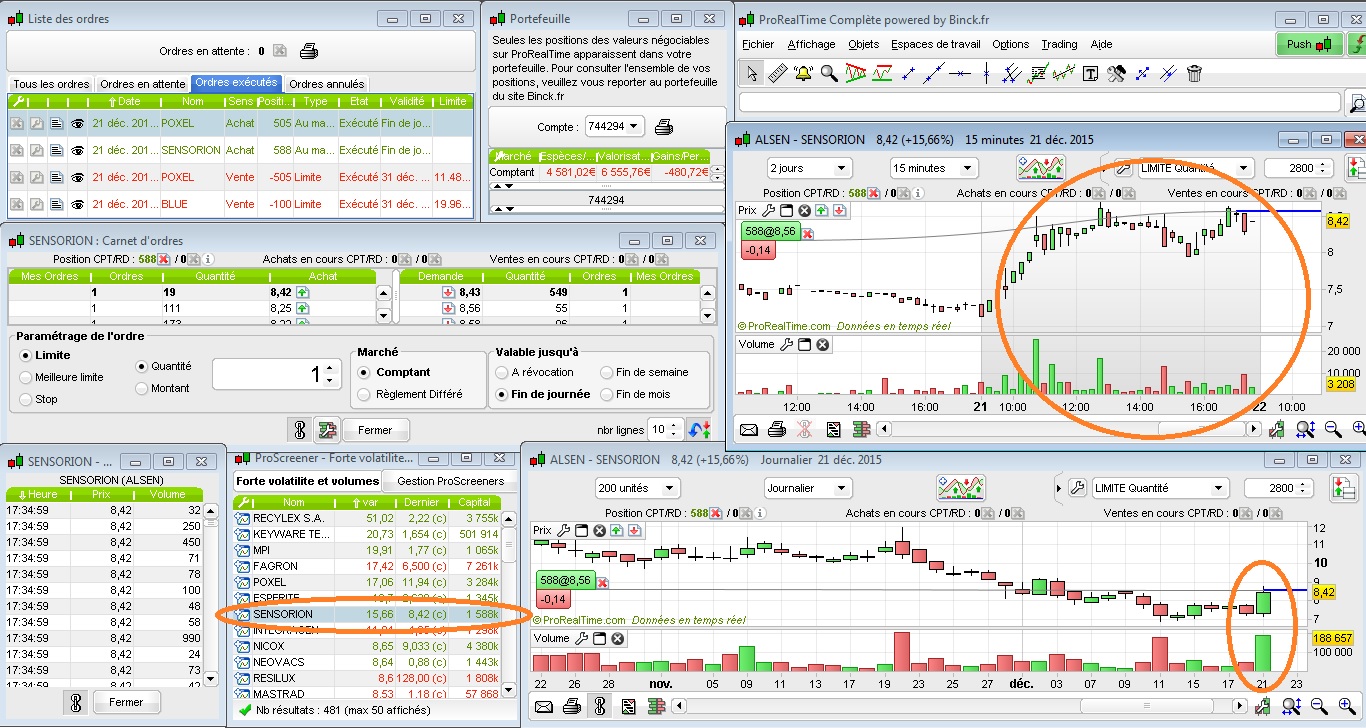Print the Portefeuille account
This screenshot has width=1366, height=728.
coord(664,127)
